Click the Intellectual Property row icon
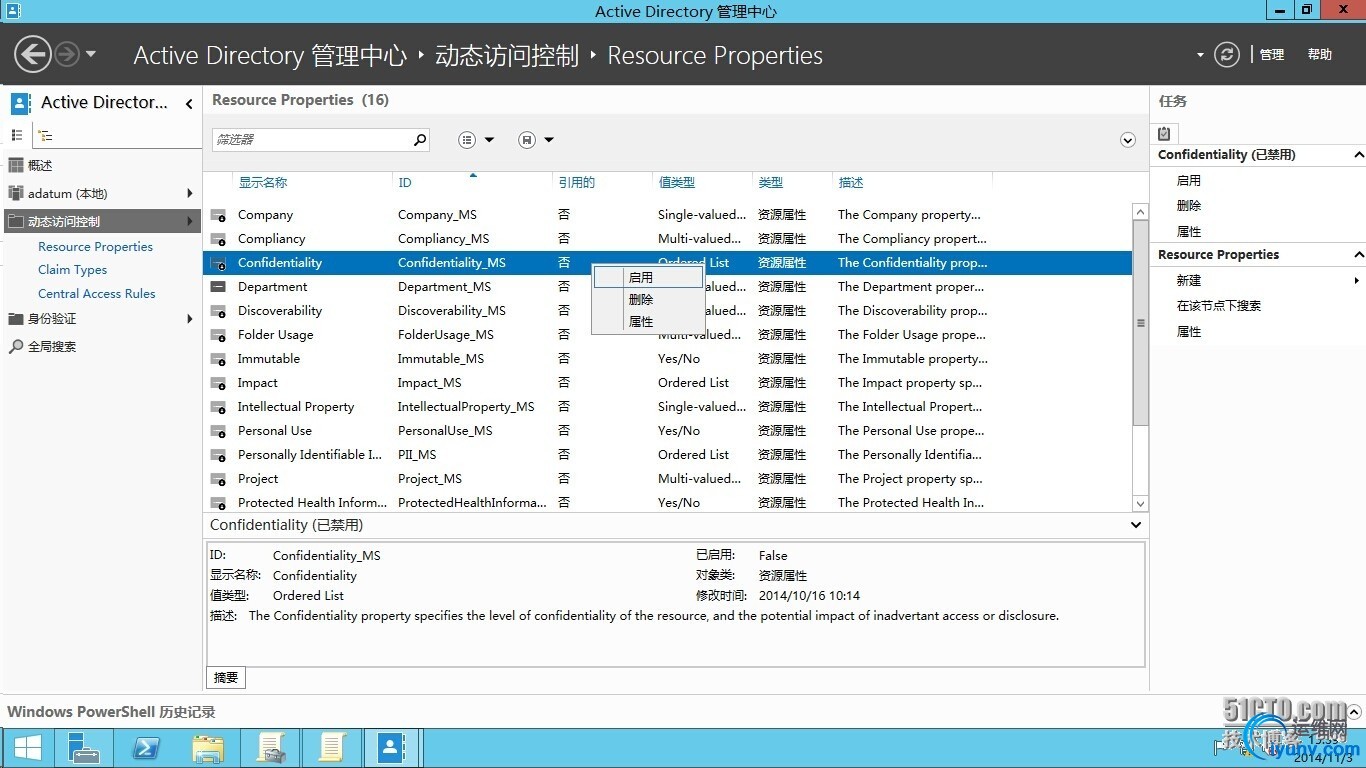Viewport: 1366px width, 768px height. point(218,407)
